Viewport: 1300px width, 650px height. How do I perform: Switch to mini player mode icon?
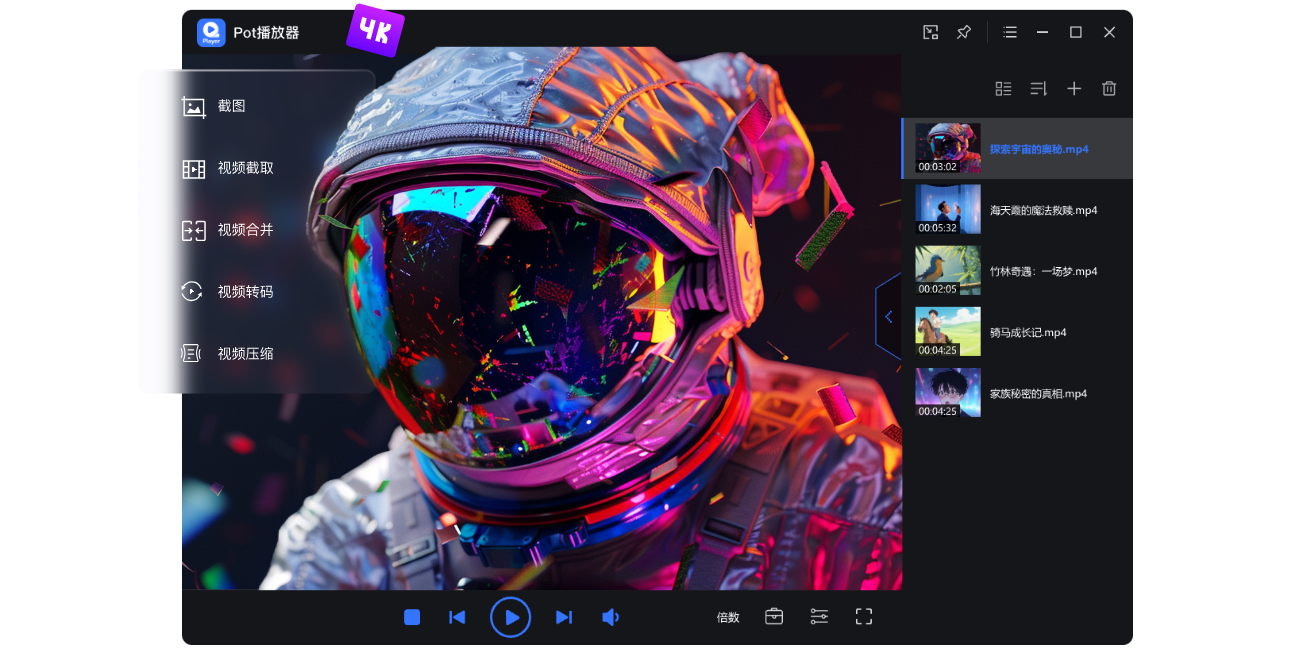click(x=930, y=32)
